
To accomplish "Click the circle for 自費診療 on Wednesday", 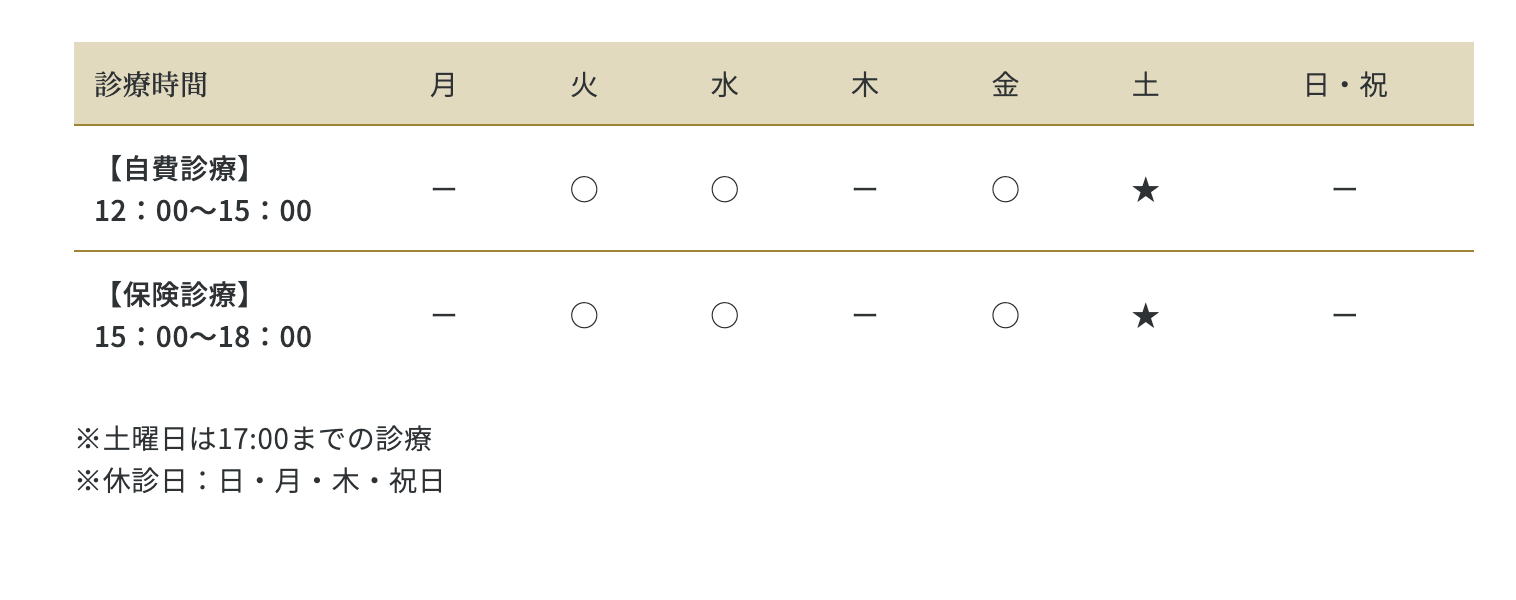I will (724, 189).
